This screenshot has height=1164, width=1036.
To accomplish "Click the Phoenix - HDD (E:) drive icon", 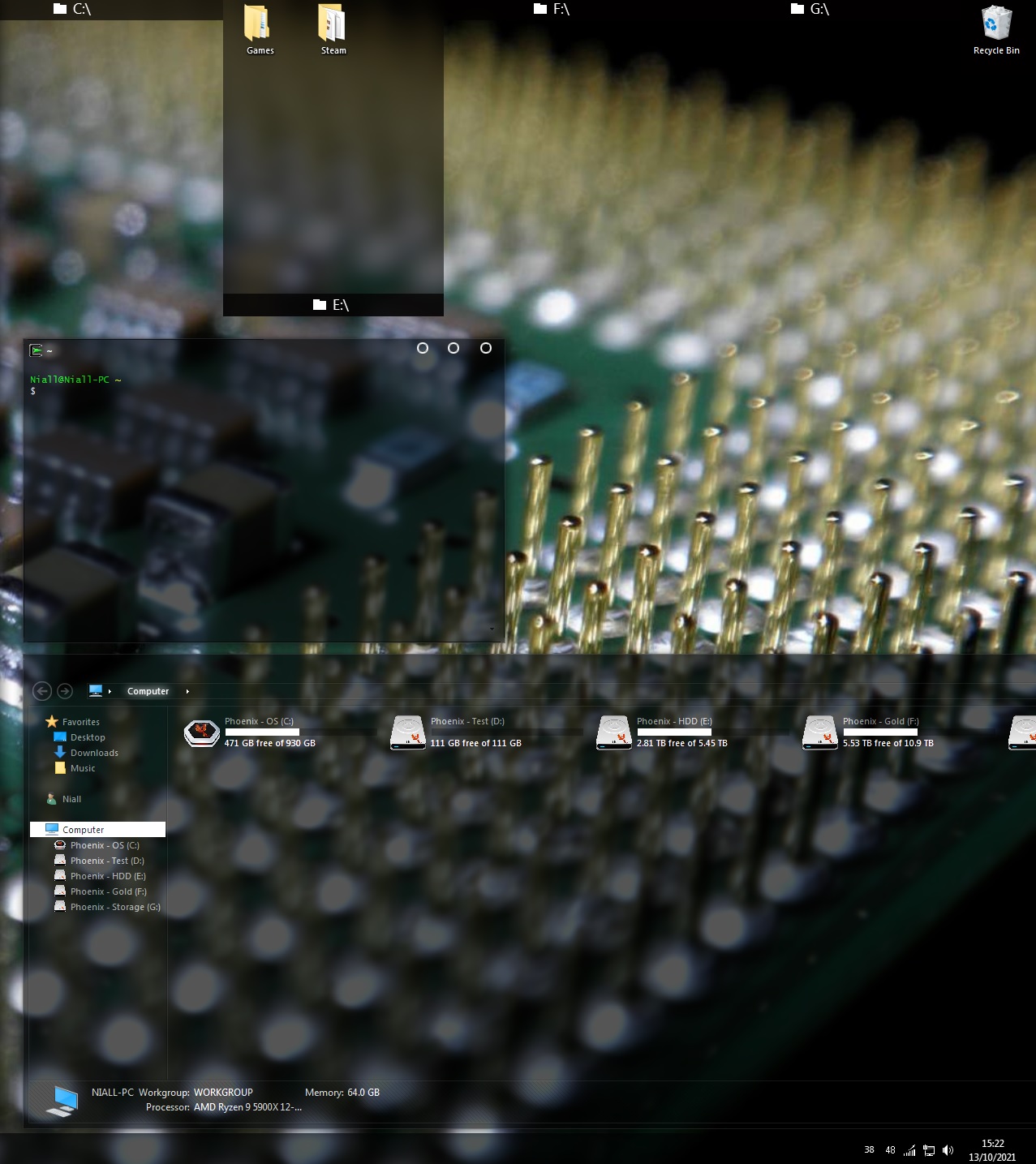I will [614, 732].
